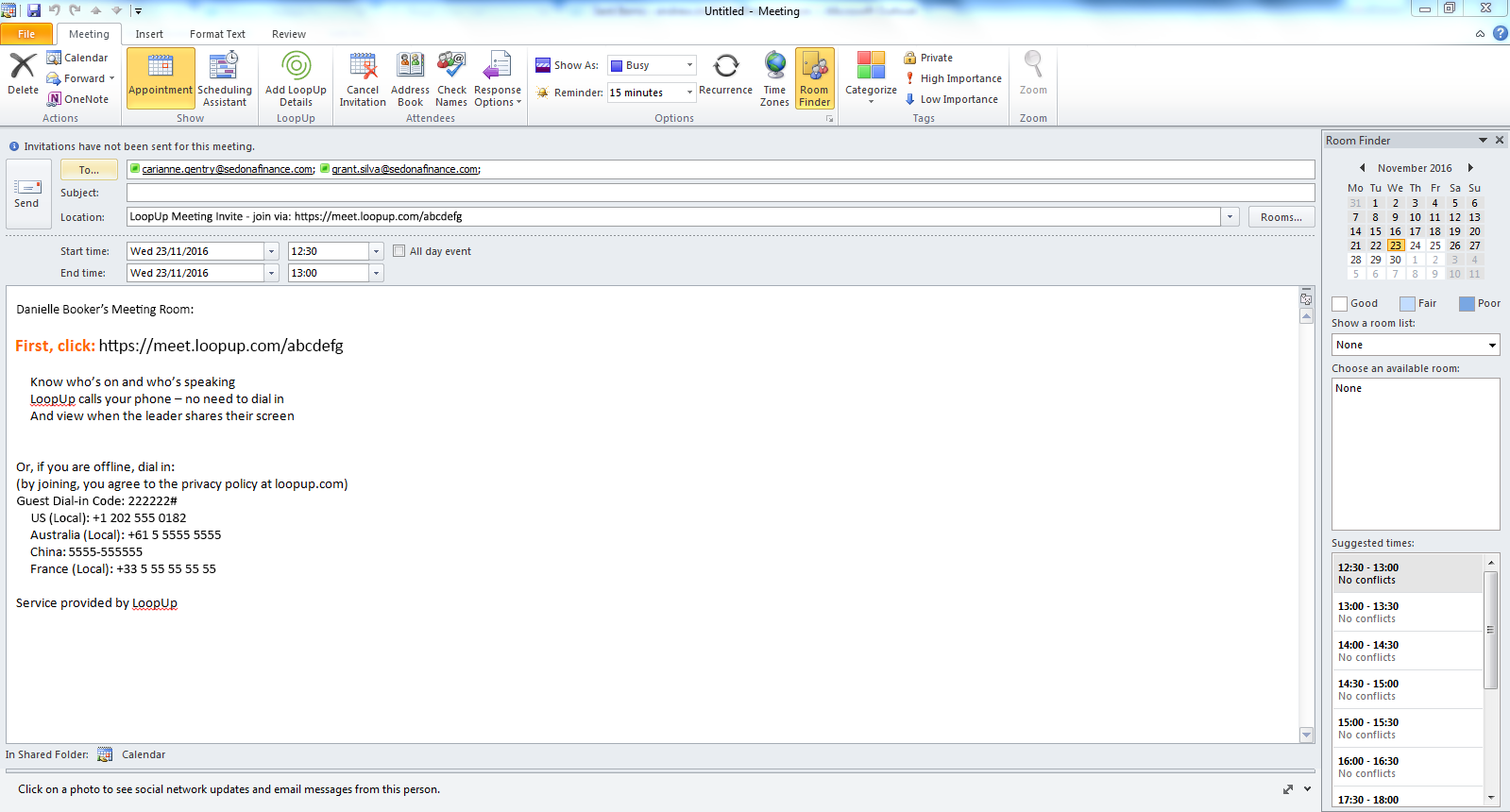This screenshot has height=812, width=1510.
Task: Open the Zoom dialog
Action: (1033, 74)
